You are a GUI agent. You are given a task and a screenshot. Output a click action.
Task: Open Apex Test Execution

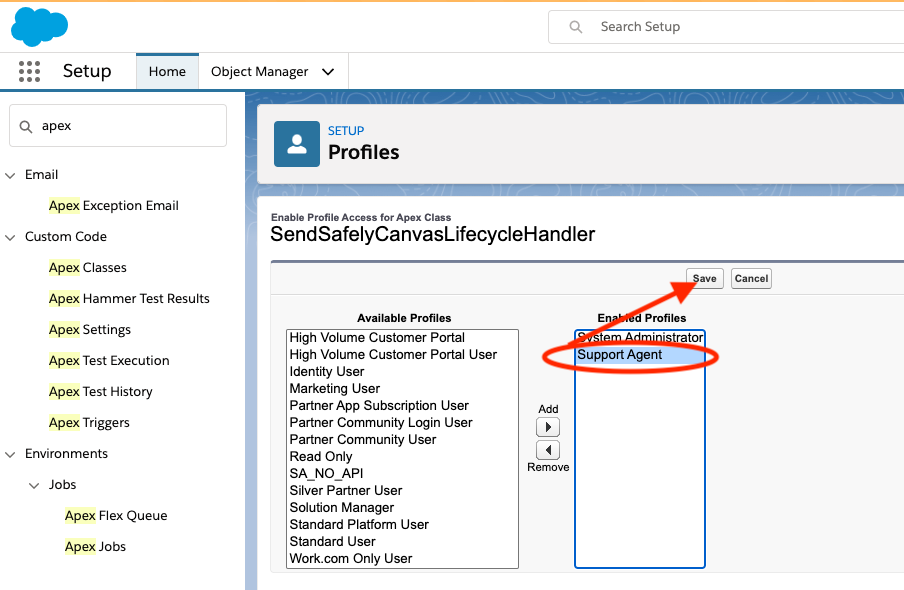coord(109,360)
